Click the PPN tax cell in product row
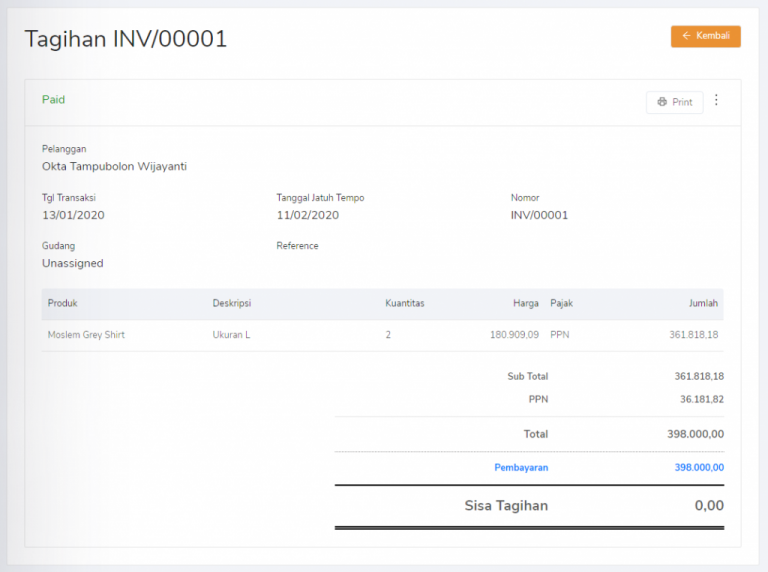 tap(559, 335)
